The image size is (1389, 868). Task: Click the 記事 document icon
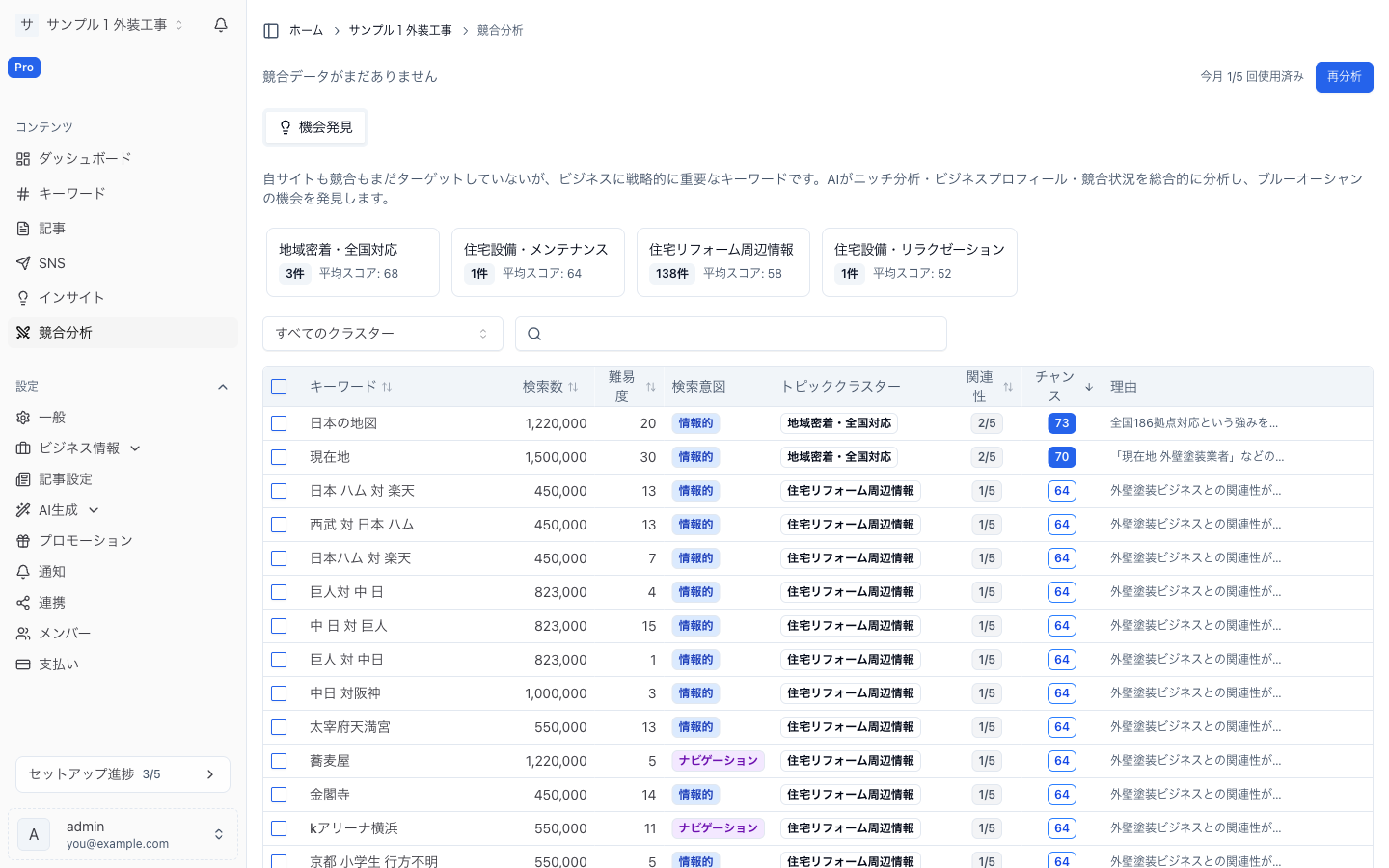(x=23, y=229)
